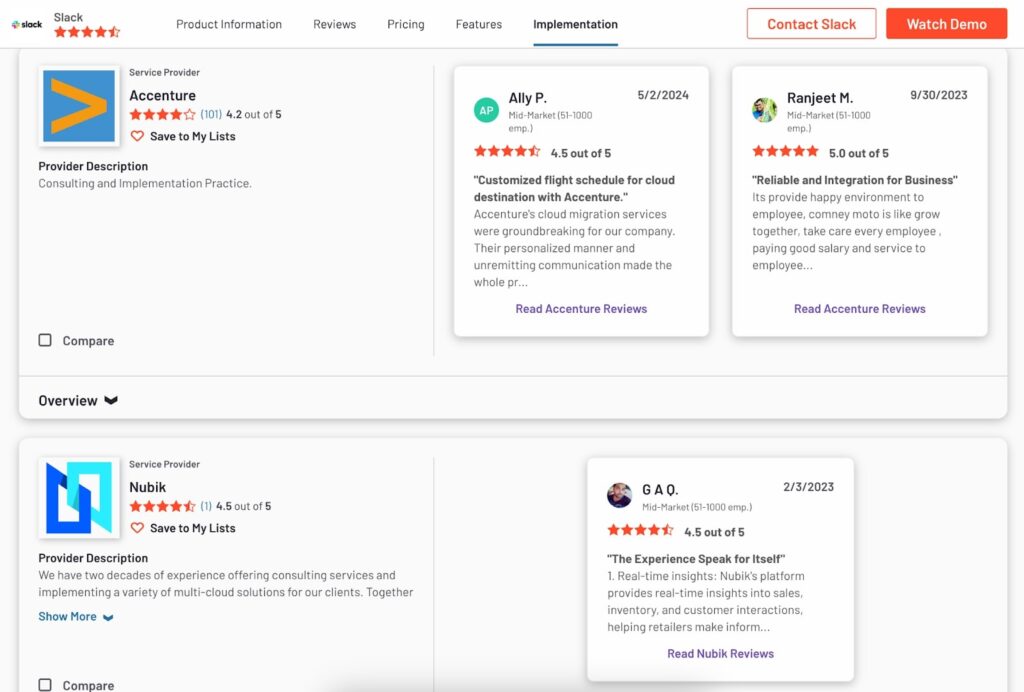
Task: Click the Watch Demo button
Action: coord(946,24)
